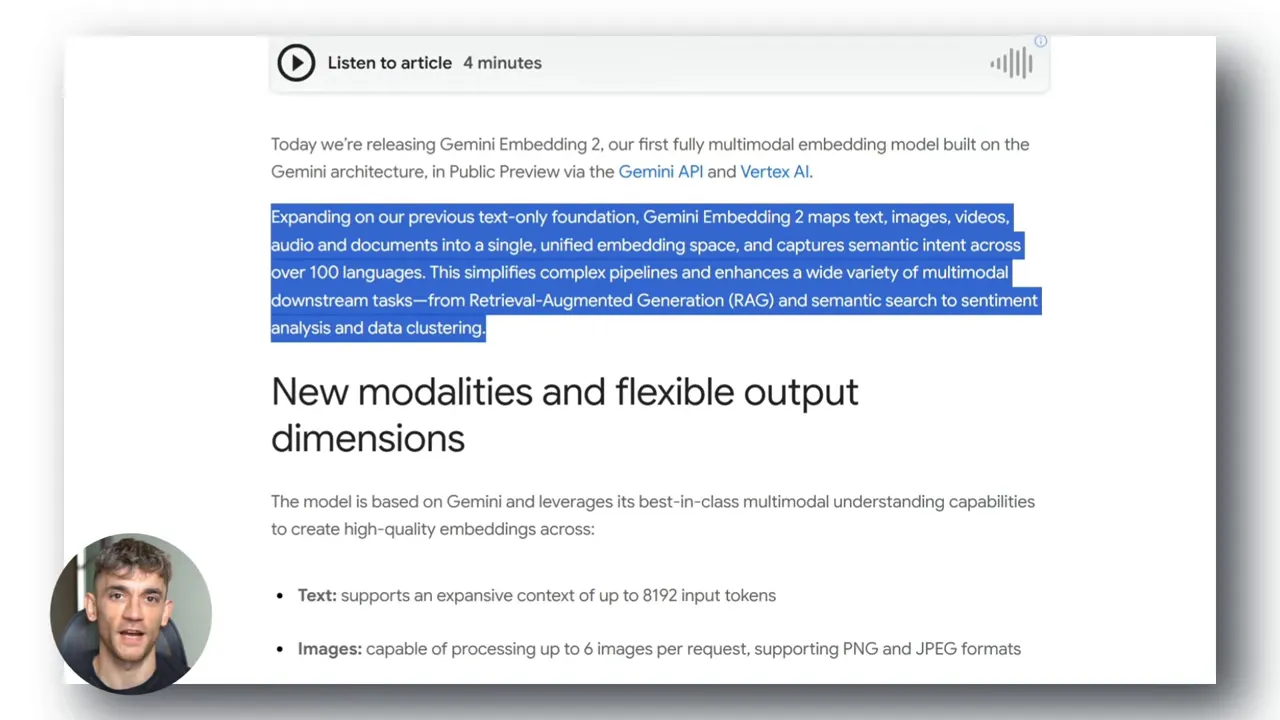Click the heading 'New modalities and flexible output dimensions'

pos(564,414)
